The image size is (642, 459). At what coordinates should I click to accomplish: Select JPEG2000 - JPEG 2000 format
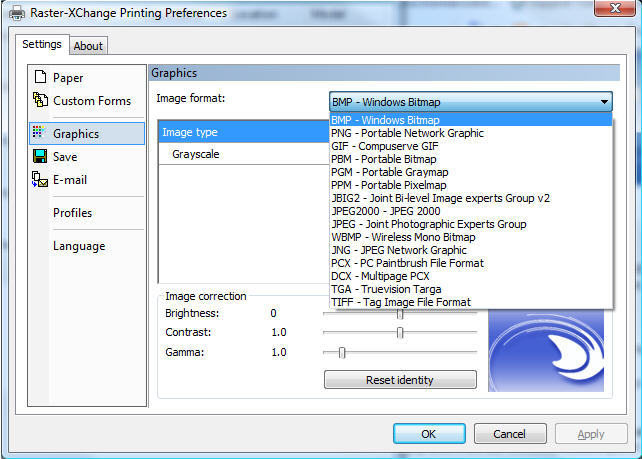[x=471, y=211]
